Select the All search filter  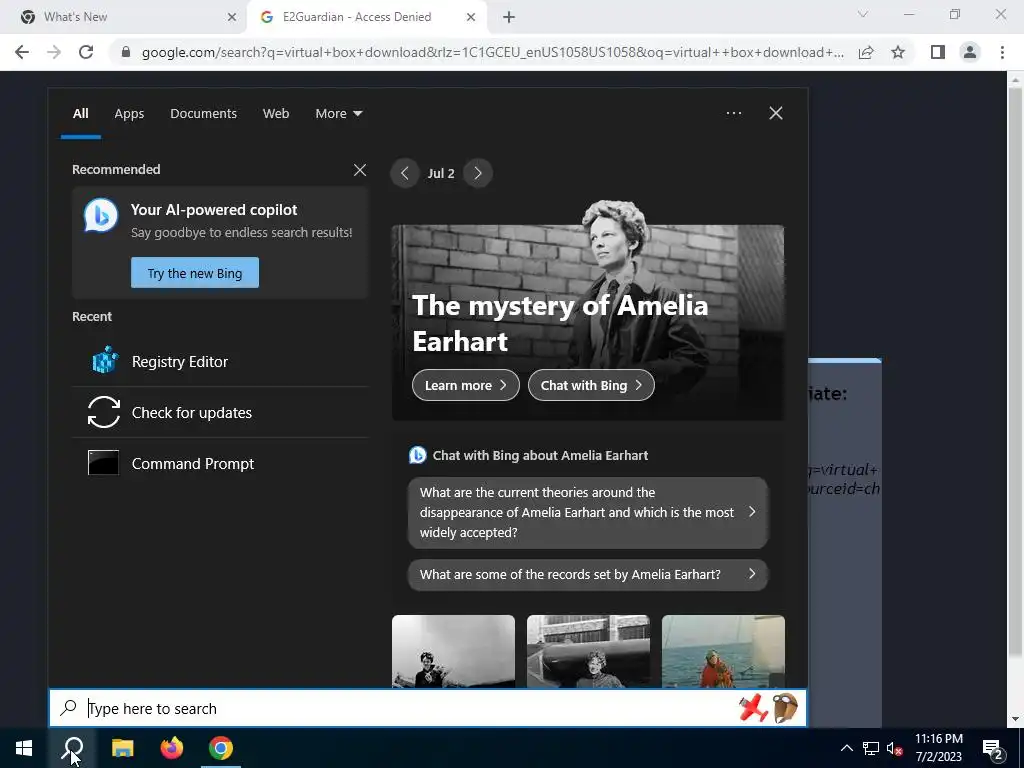click(x=80, y=114)
